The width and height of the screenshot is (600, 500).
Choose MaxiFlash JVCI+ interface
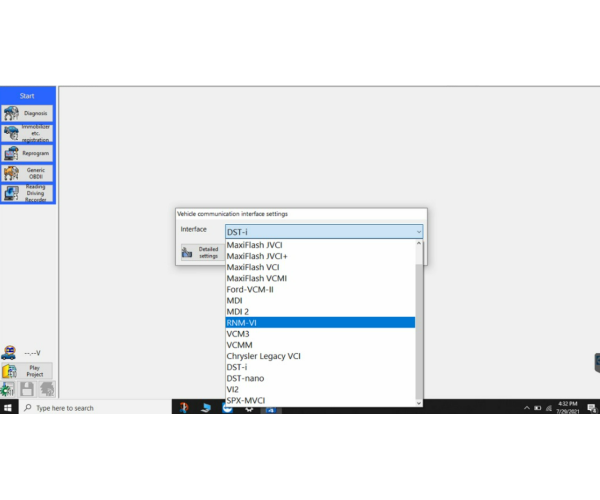(320, 256)
